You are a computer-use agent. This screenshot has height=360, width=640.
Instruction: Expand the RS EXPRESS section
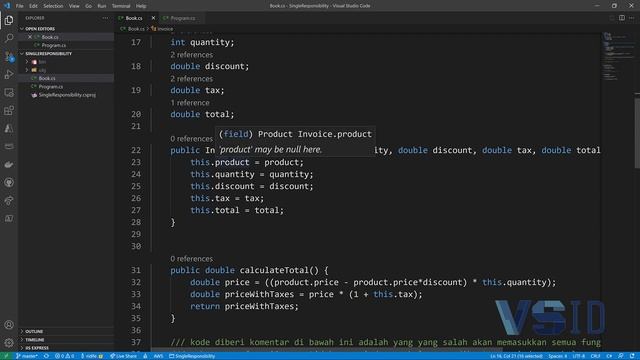tap(66, 348)
